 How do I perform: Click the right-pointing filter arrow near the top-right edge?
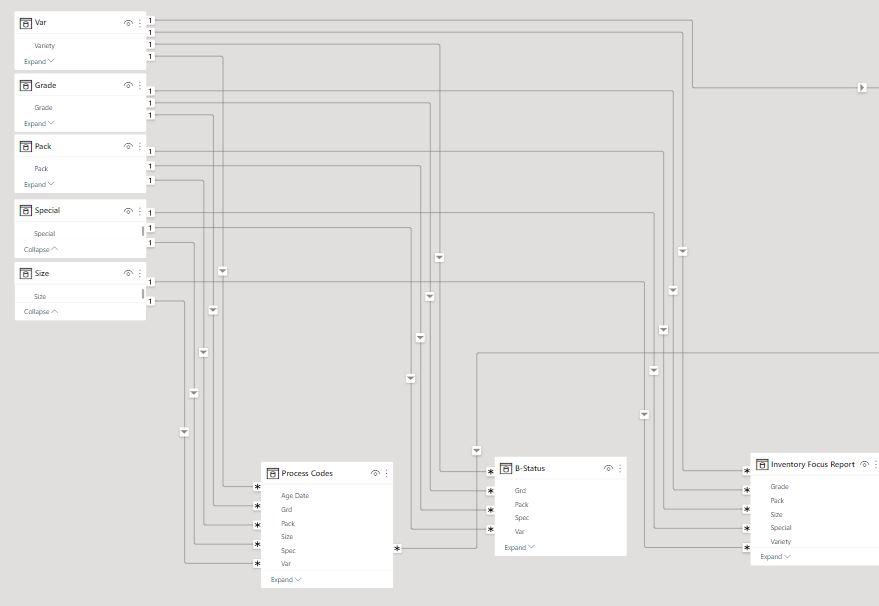[862, 87]
